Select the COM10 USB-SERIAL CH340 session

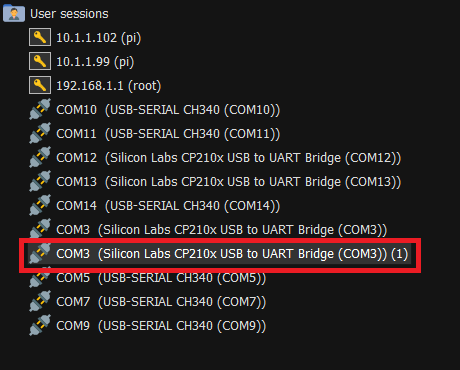point(168,110)
